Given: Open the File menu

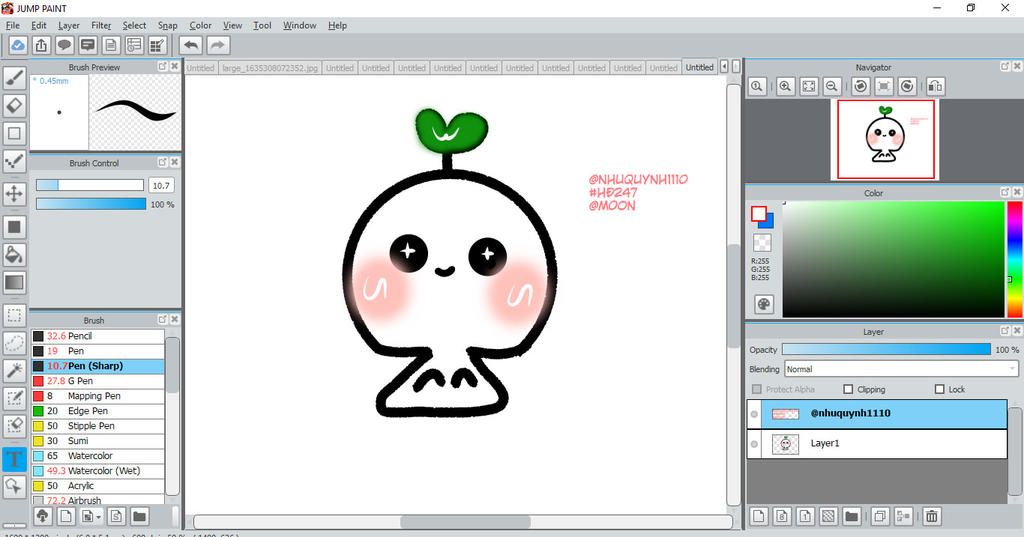Looking at the screenshot, I should pos(13,25).
